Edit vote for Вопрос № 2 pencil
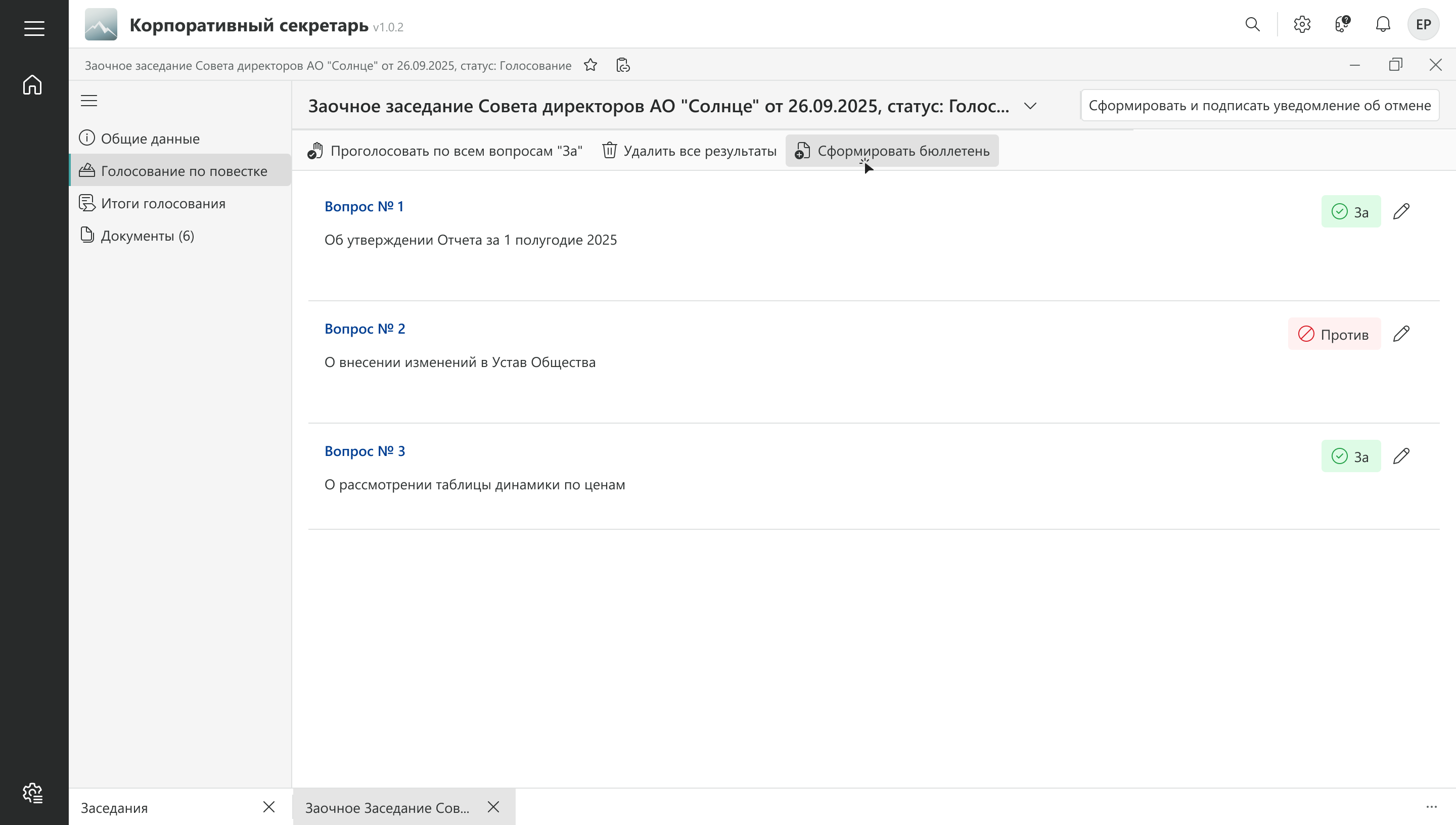 pos(1401,334)
